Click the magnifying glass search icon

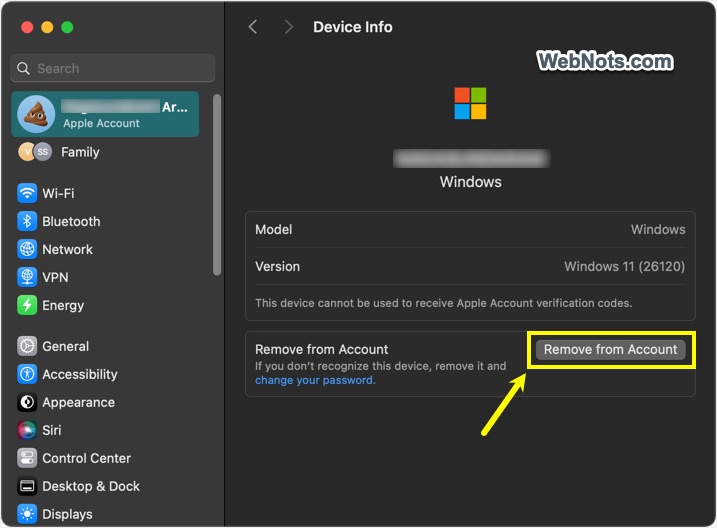coord(23,69)
